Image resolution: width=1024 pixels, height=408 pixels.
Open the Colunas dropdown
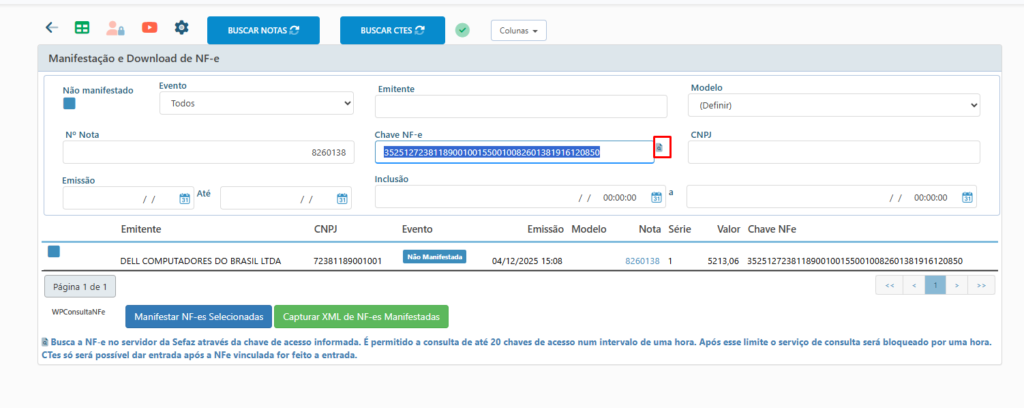pyautogui.click(x=518, y=31)
